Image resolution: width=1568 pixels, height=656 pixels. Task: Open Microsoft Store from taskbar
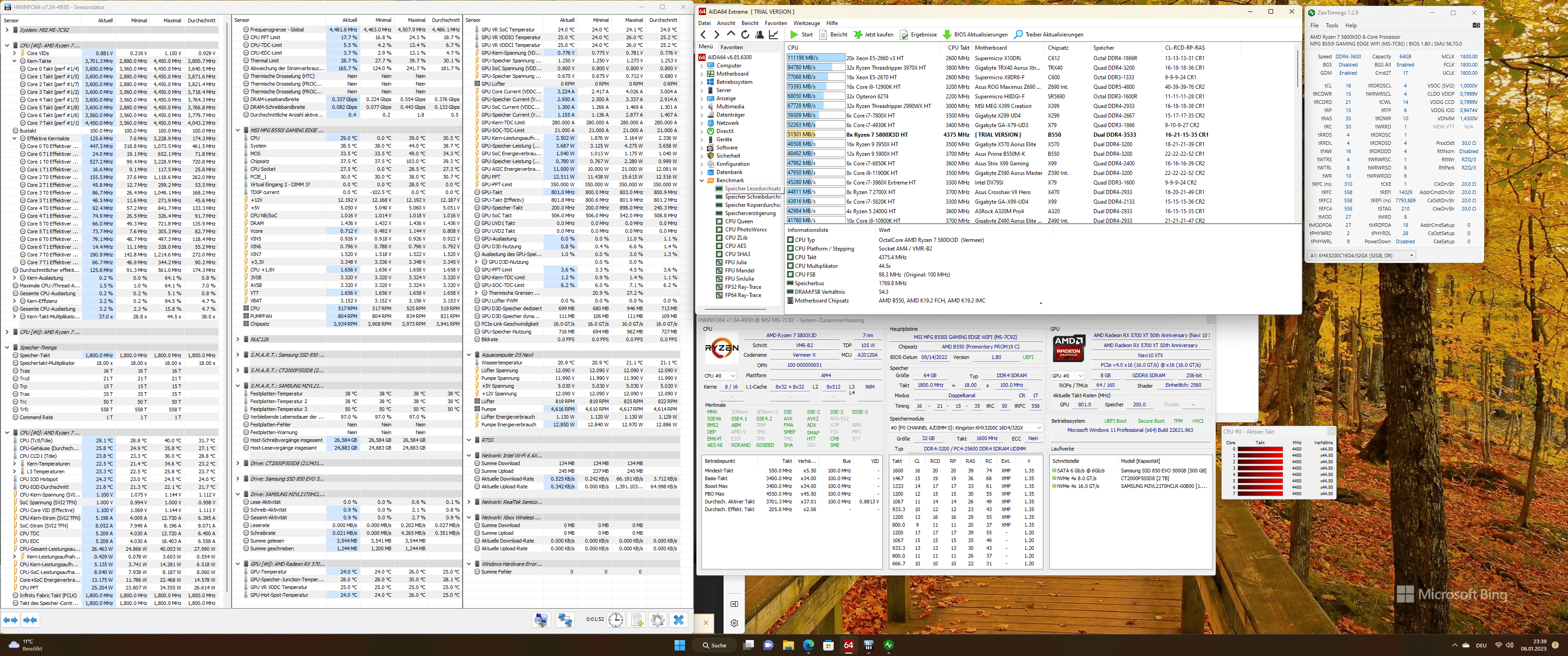[828, 645]
